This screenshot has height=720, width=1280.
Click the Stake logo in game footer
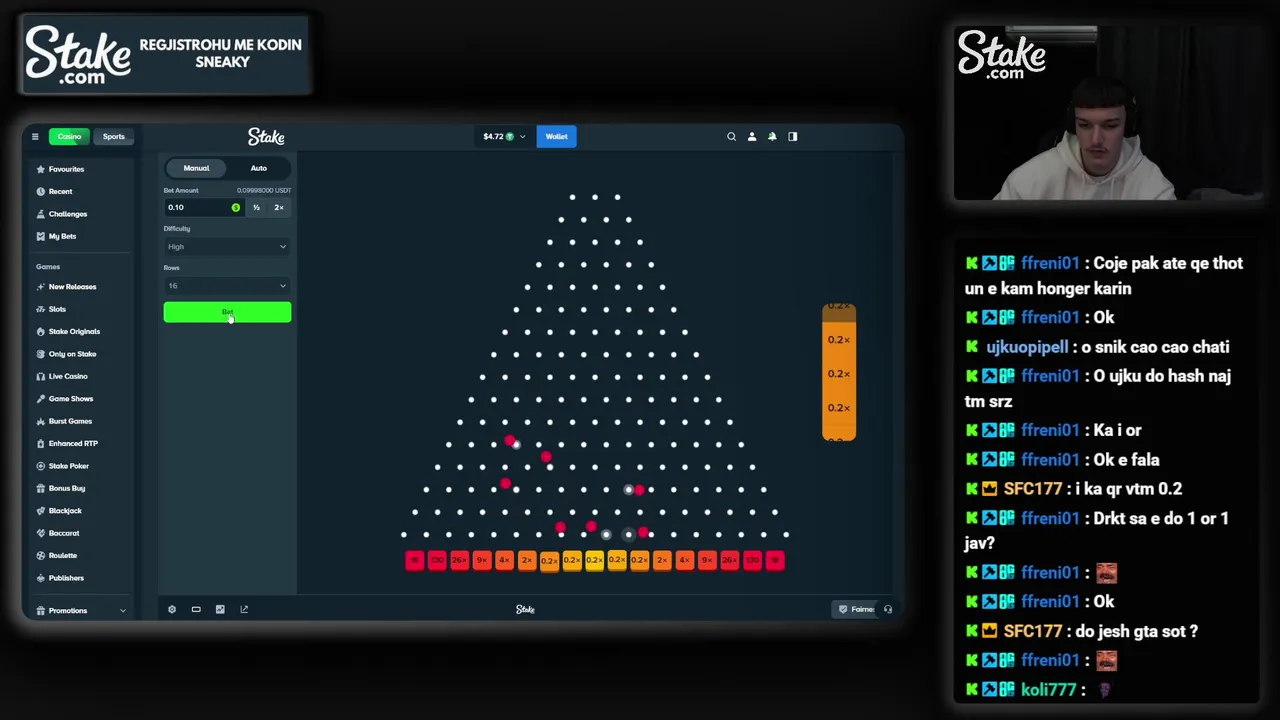click(x=525, y=609)
